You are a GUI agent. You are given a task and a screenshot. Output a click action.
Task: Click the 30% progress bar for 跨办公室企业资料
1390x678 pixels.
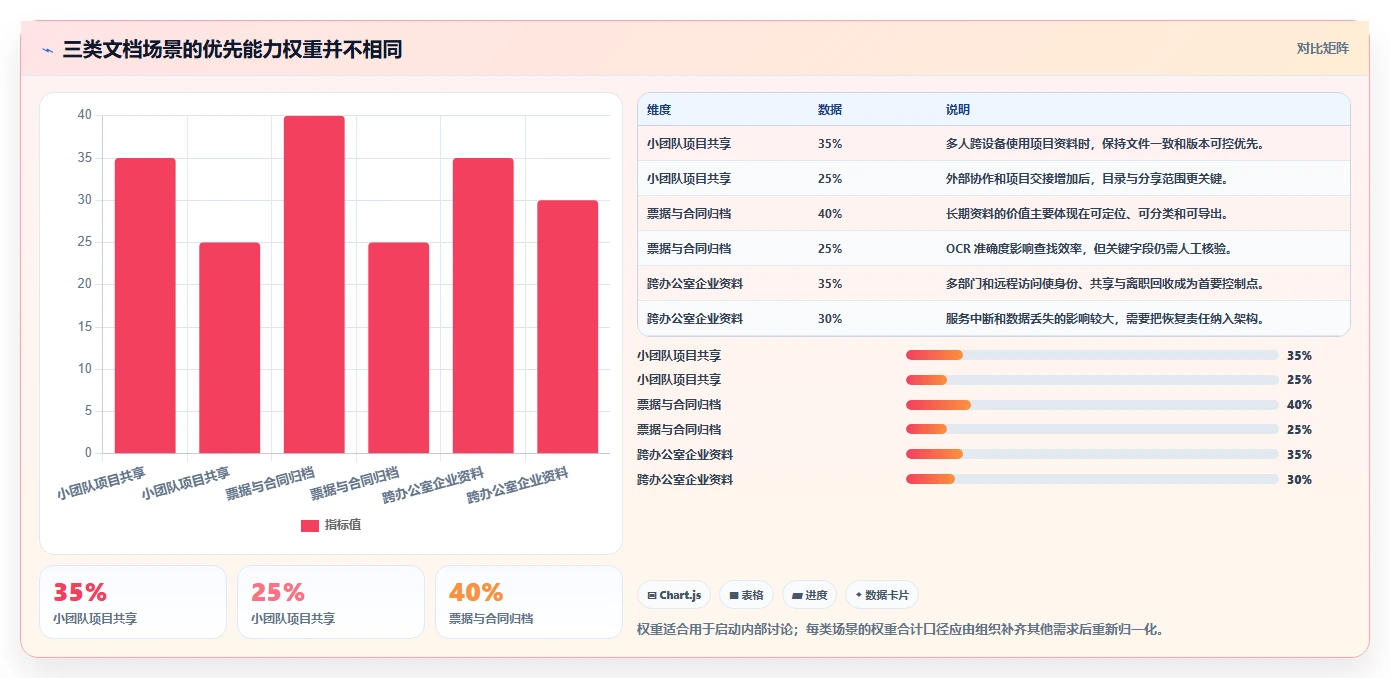point(1092,479)
